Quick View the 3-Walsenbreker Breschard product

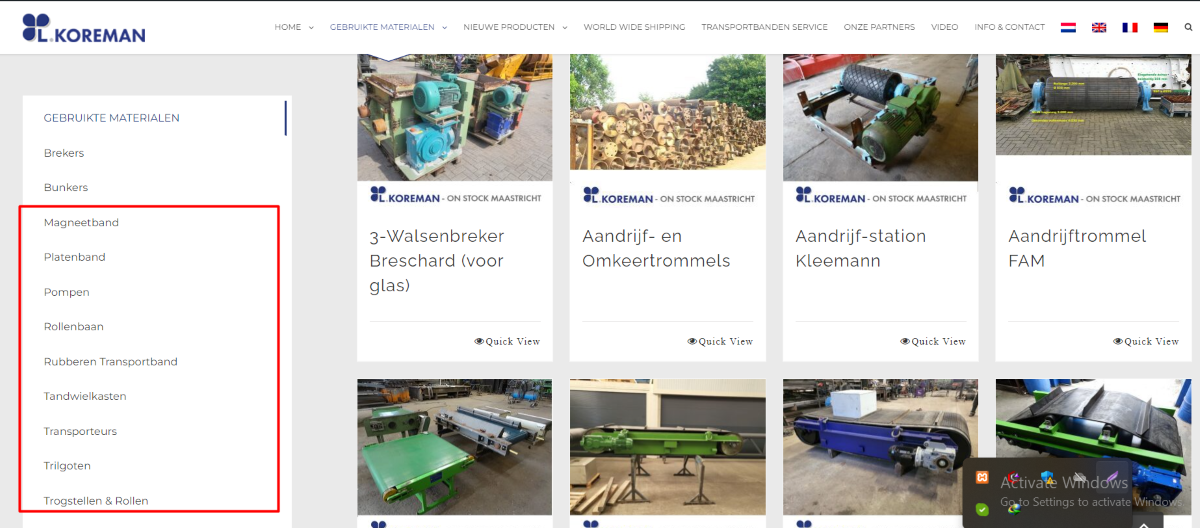click(x=507, y=341)
